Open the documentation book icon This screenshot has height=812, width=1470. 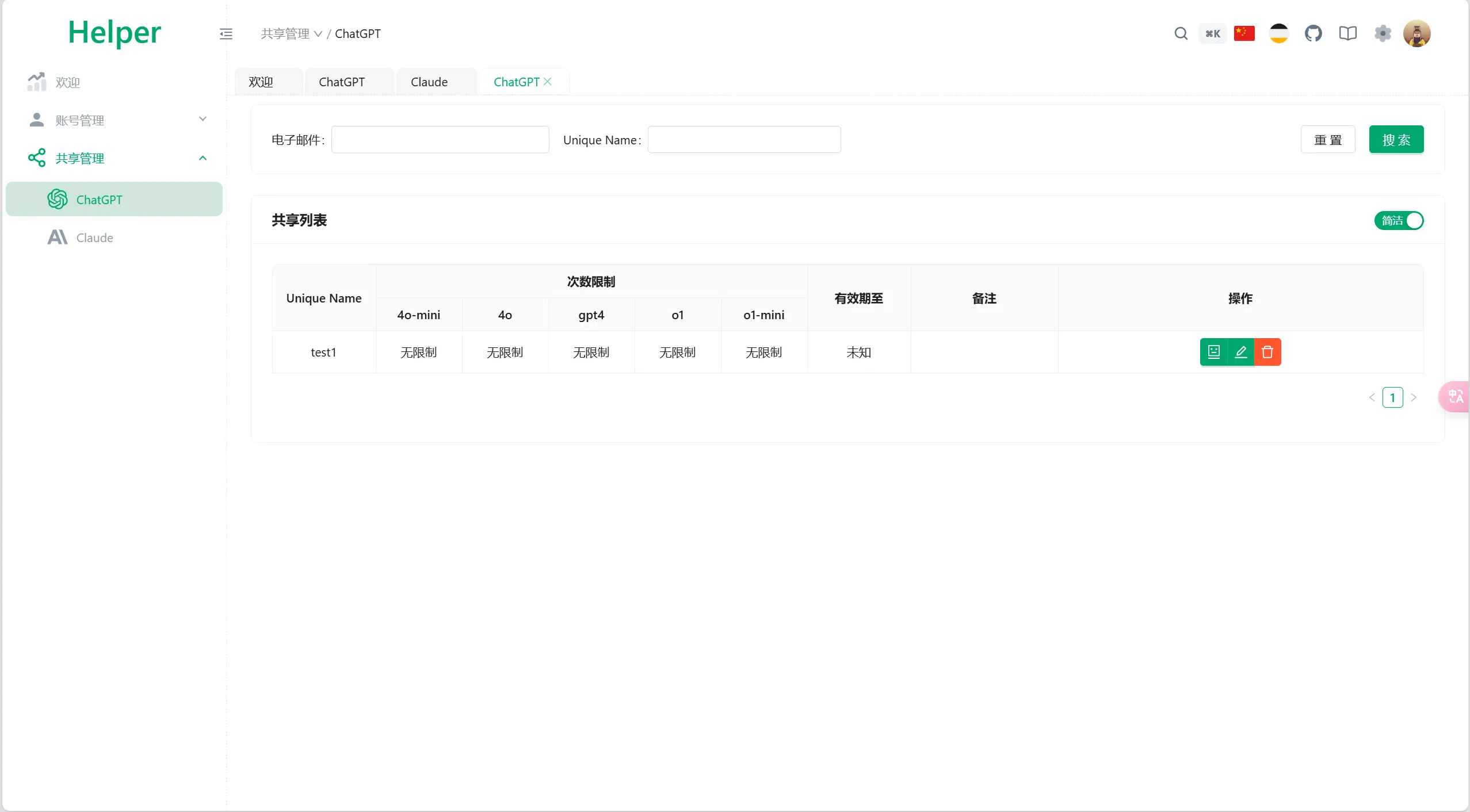tap(1348, 33)
